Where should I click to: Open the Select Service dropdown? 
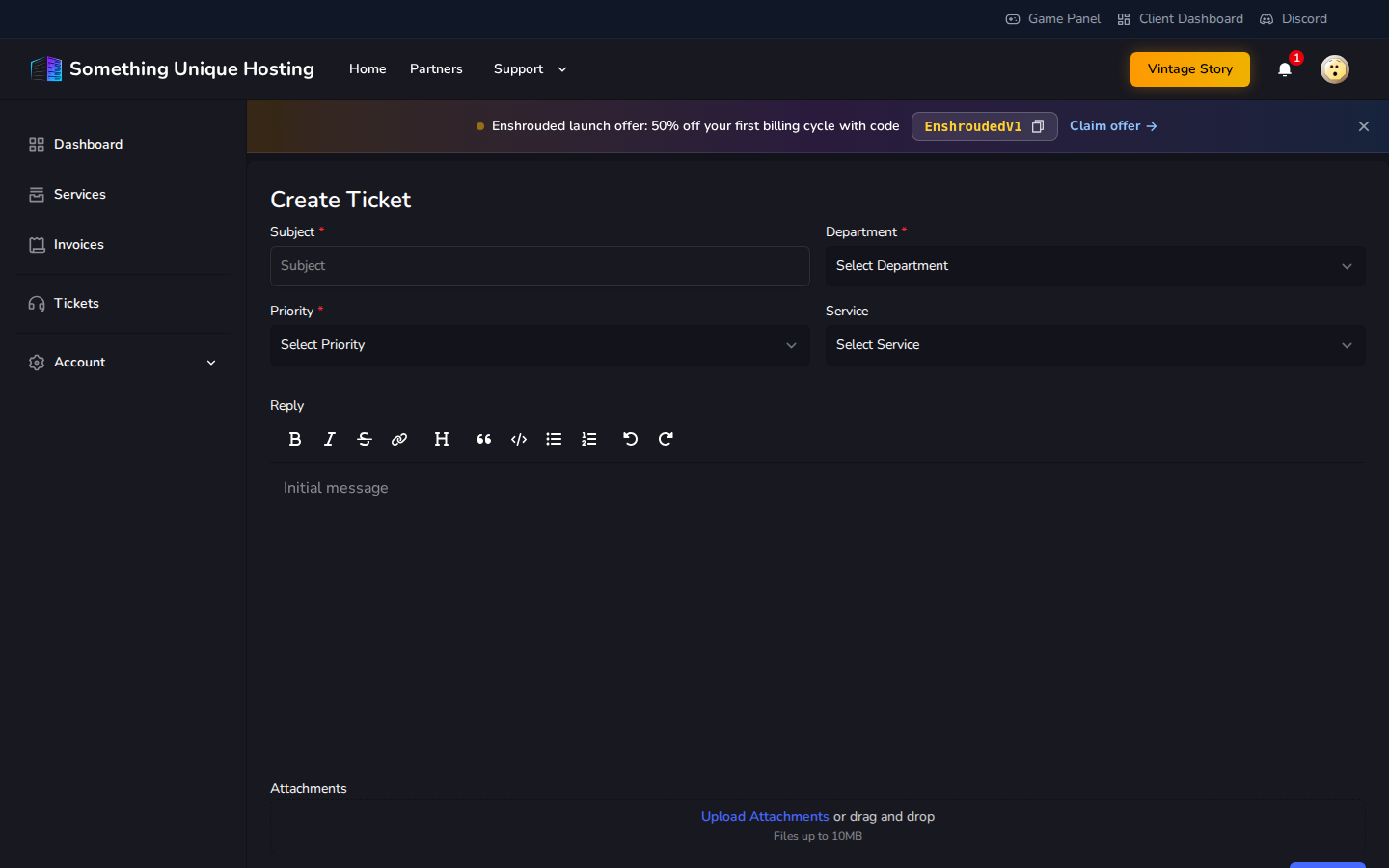[x=1096, y=345]
